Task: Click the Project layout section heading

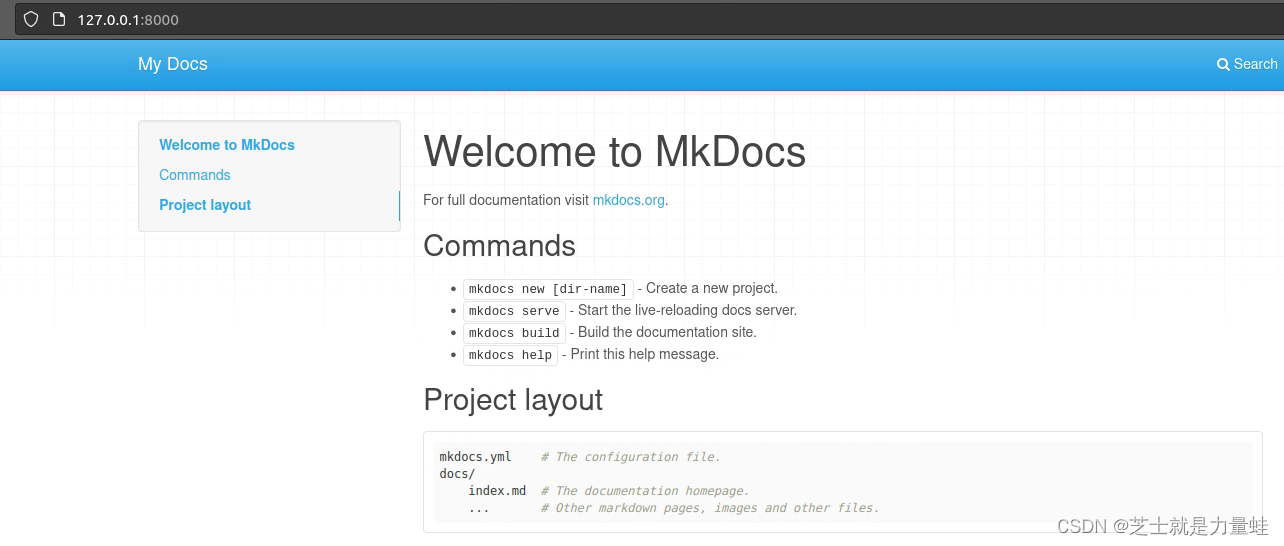Action: tap(513, 400)
